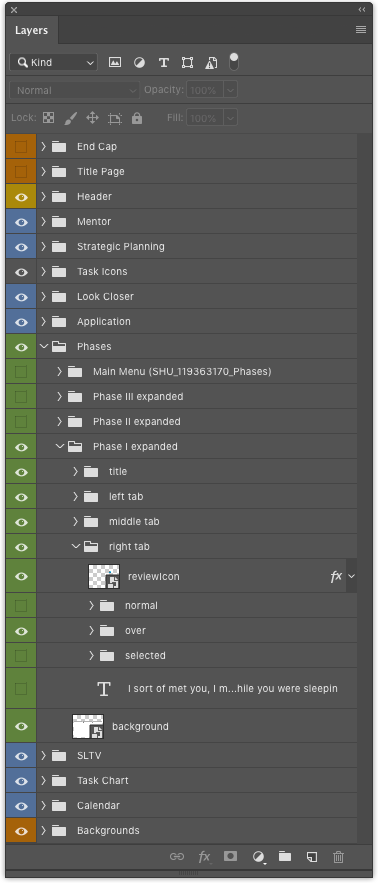Hide the Header group visibility eye

click(21, 197)
